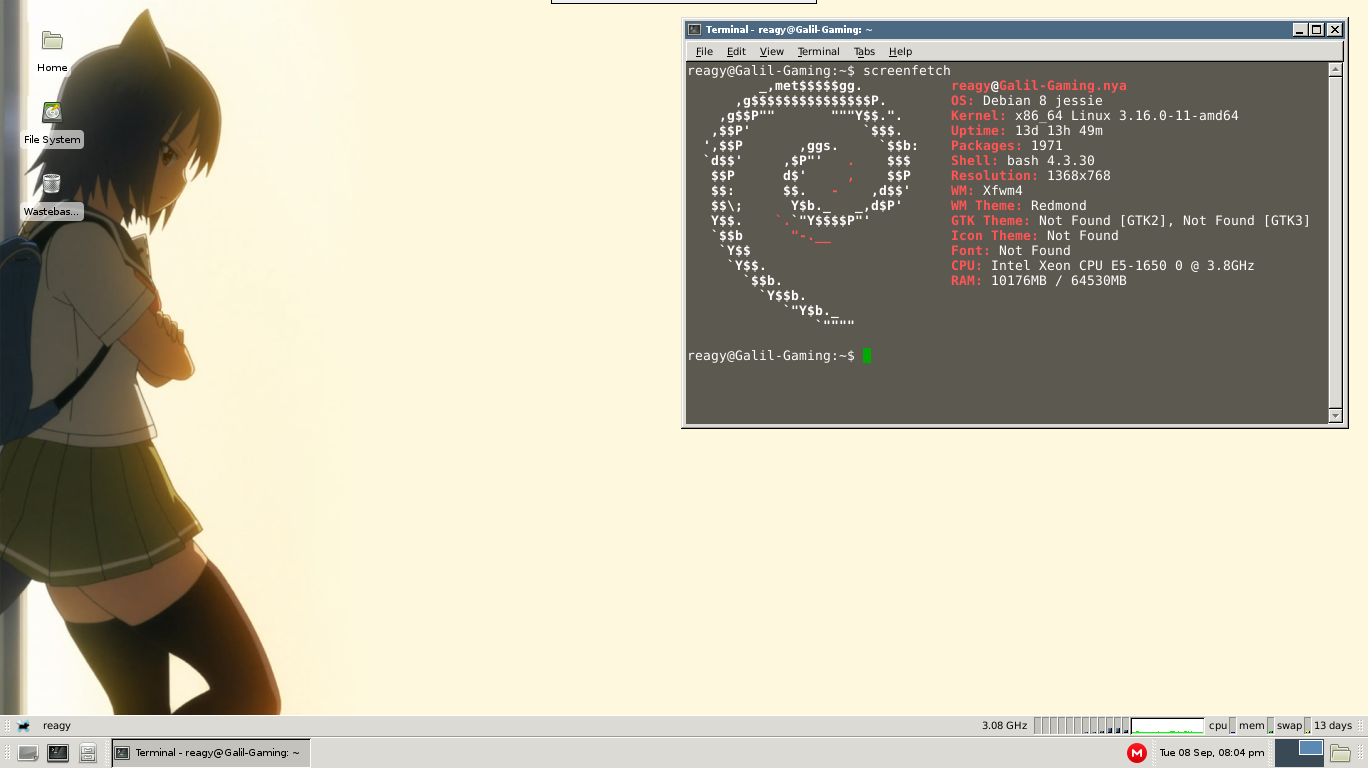Open the Edit menu in Terminal
The width and height of the screenshot is (1368, 768).
pos(736,51)
